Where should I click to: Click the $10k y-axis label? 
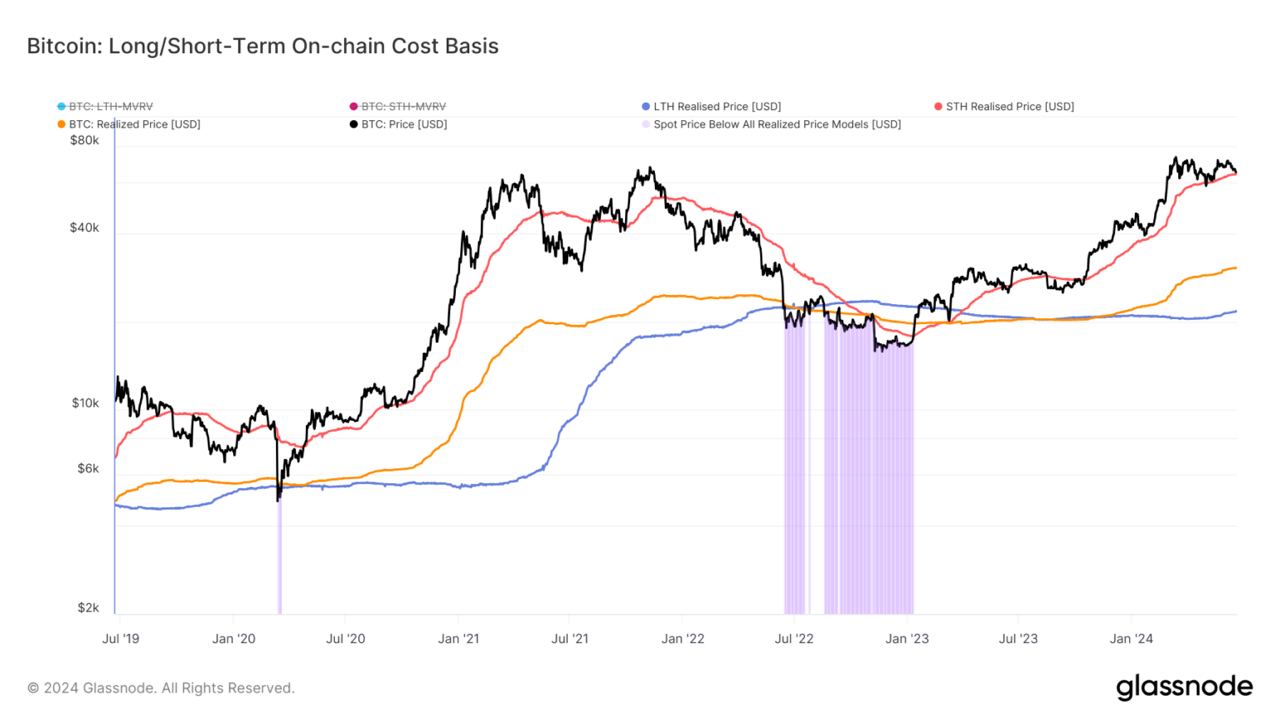coord(85,404)
